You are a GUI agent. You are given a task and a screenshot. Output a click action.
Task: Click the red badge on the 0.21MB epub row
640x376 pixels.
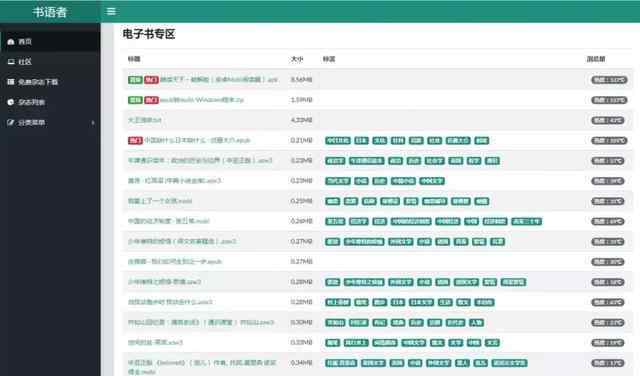point(135,140)
